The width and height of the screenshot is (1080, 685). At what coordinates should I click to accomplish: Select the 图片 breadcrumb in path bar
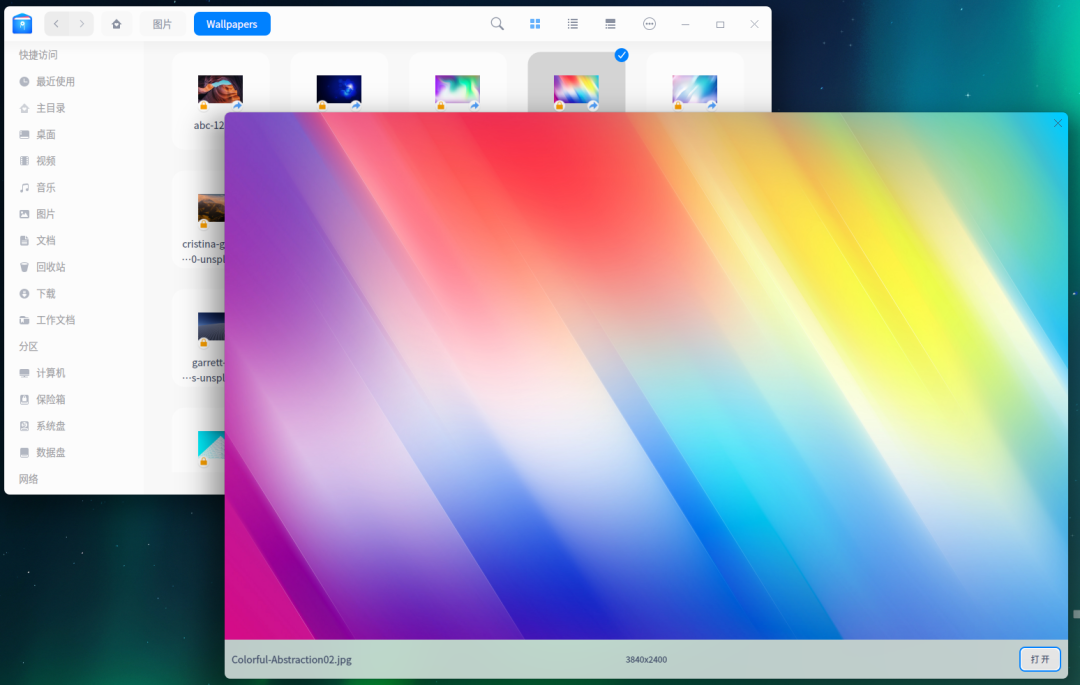point(162,24)
